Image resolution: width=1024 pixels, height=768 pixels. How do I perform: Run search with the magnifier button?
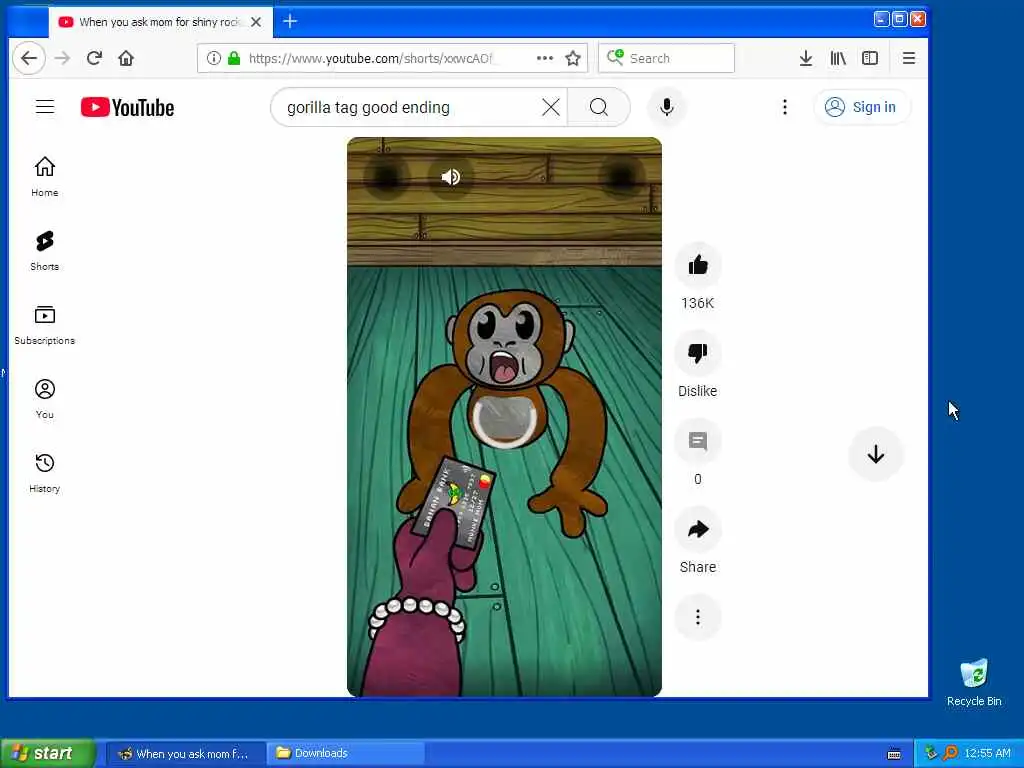[599, 107]
